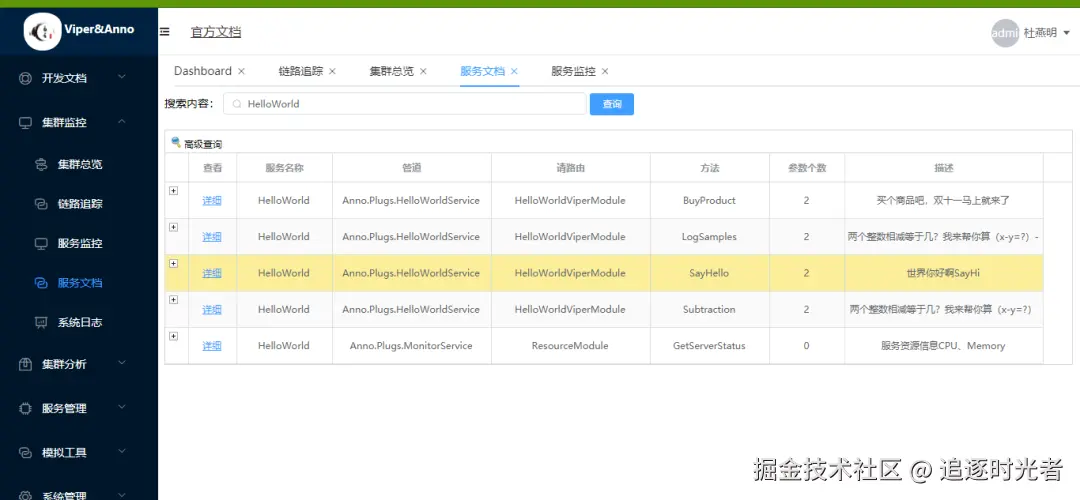Open 链路追踪 in the sidebar
The height and width of the screenshot is (500, 1080).
point(80,204)
